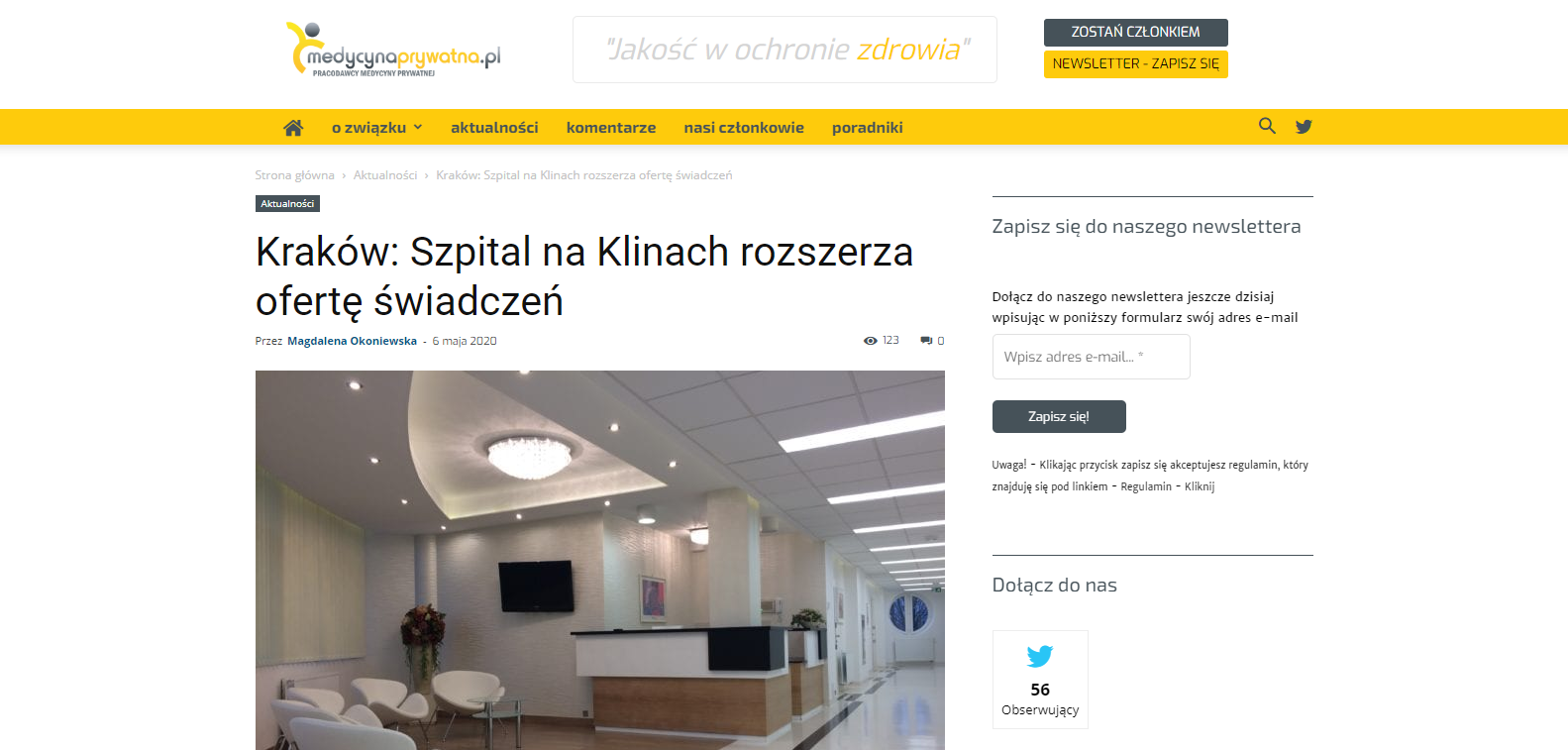Click the Twitter bird in Dołącz do nas
The width and height of the screenshot is (1568, 750).
point(1040,656)
